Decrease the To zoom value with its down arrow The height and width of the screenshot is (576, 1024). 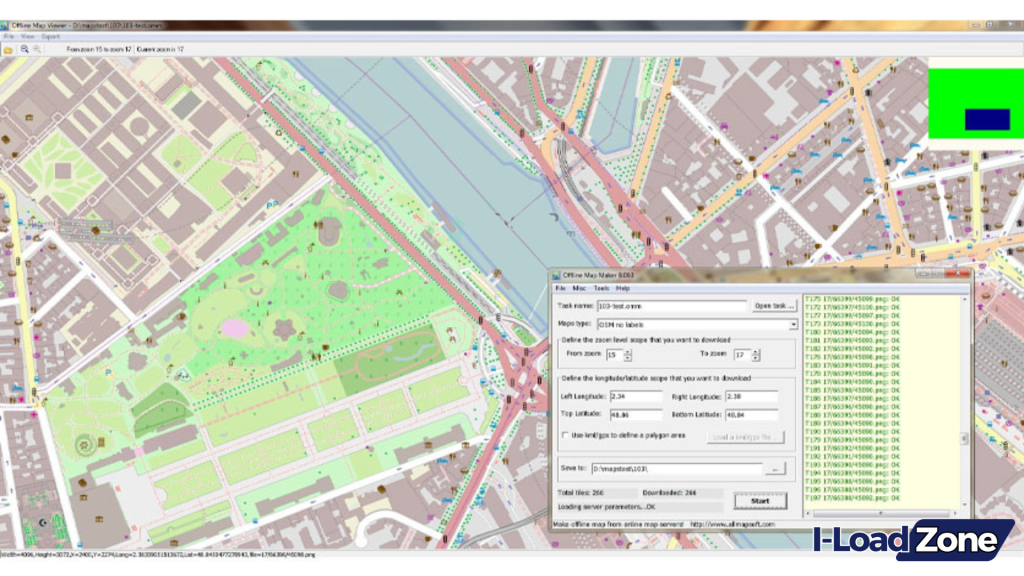pyautogui.click(x=754, y=357)
